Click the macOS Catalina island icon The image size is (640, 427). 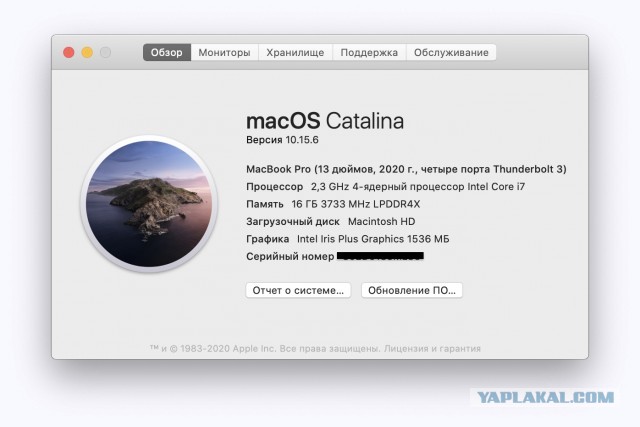click(149, 203)
